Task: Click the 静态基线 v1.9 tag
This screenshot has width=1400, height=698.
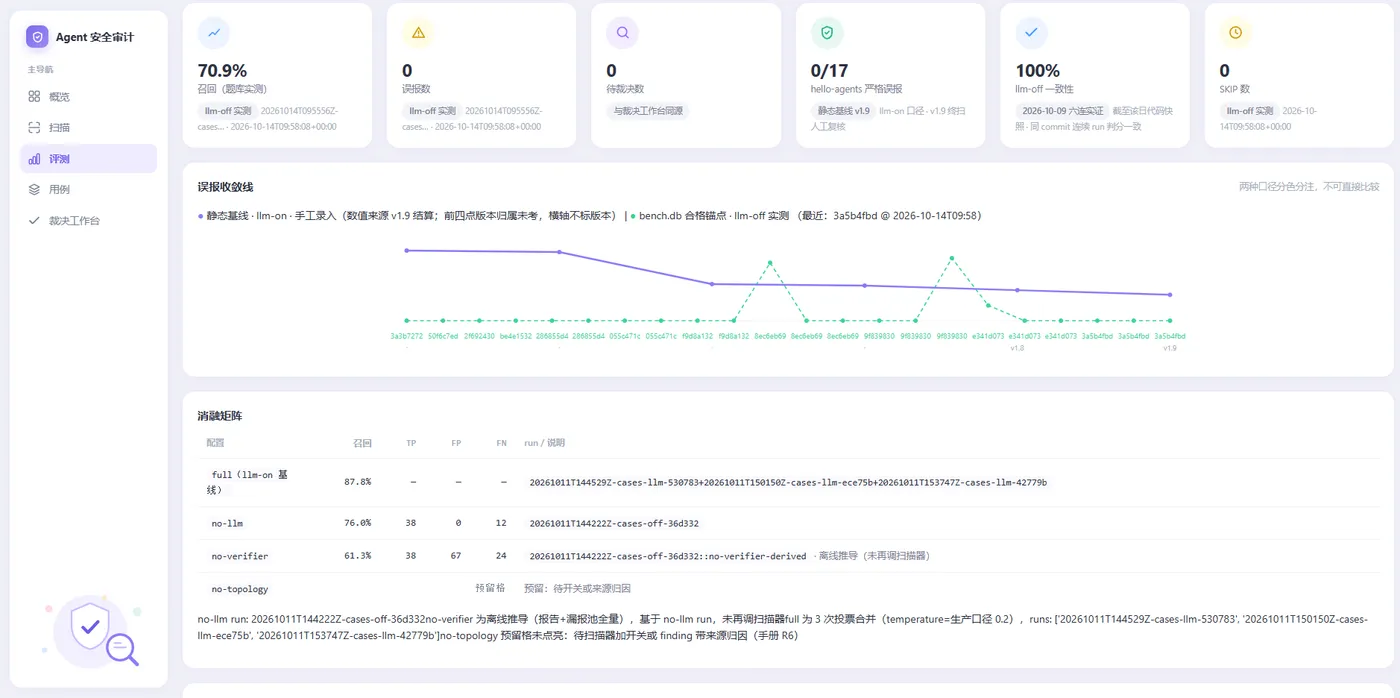Action: [843, 111]
